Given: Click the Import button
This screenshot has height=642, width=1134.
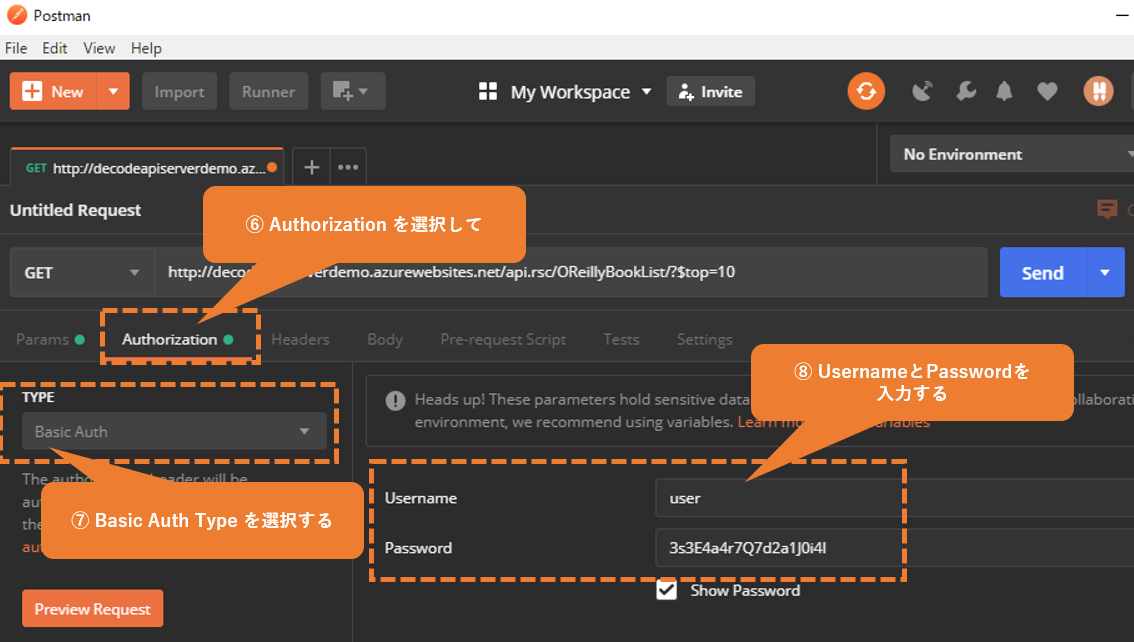Looking at the screenshot, I should 179,91.
